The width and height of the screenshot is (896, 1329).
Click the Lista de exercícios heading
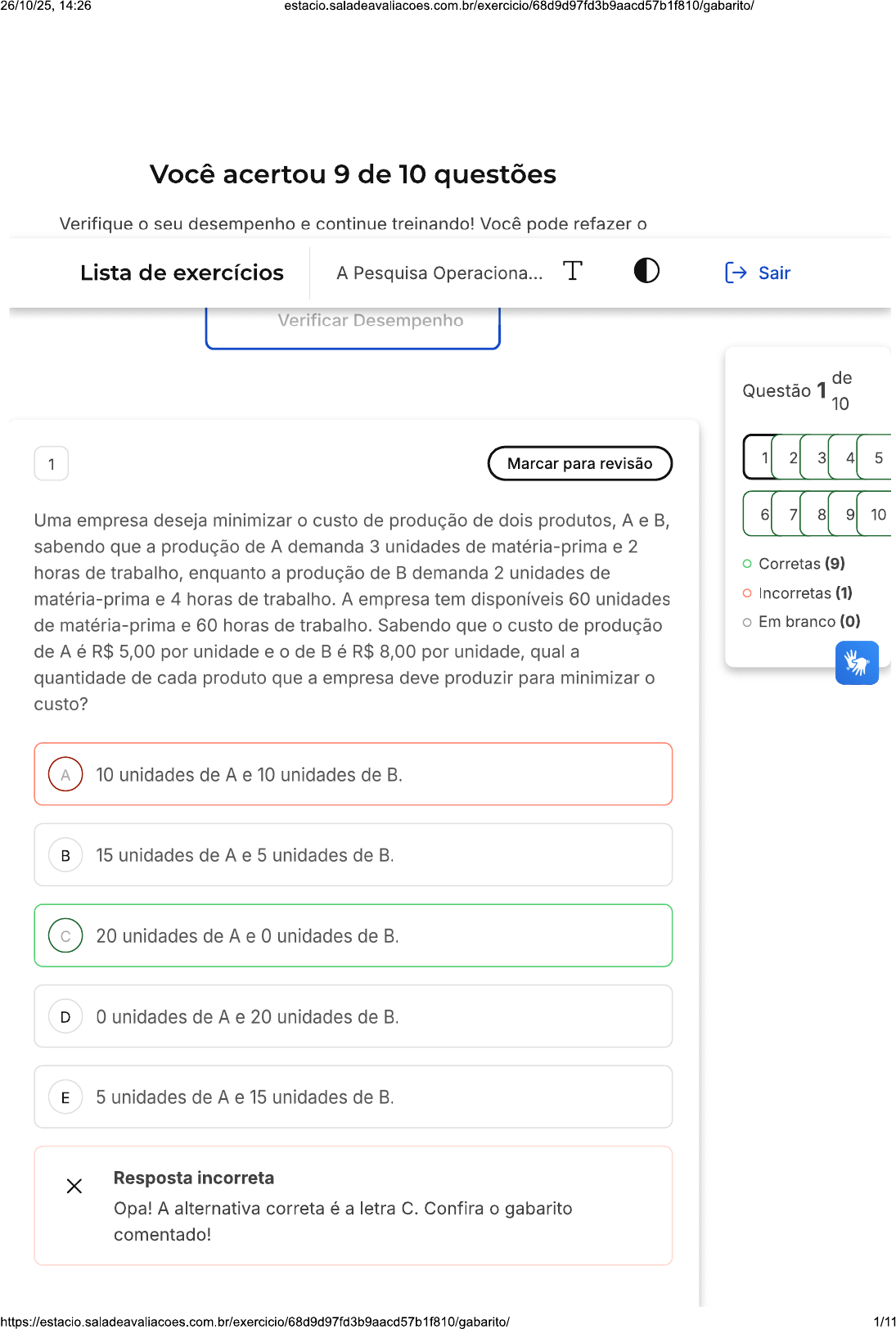click(182, 273)
